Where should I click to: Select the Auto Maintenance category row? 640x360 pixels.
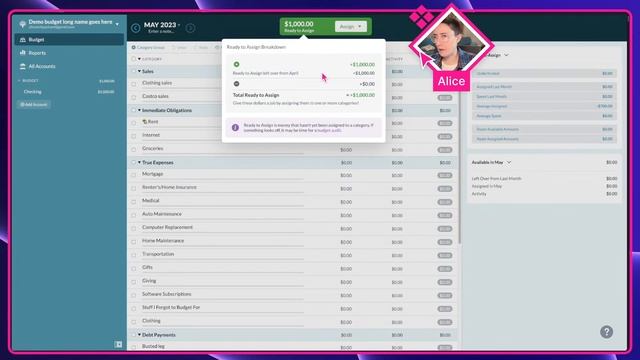coord(292,215)
